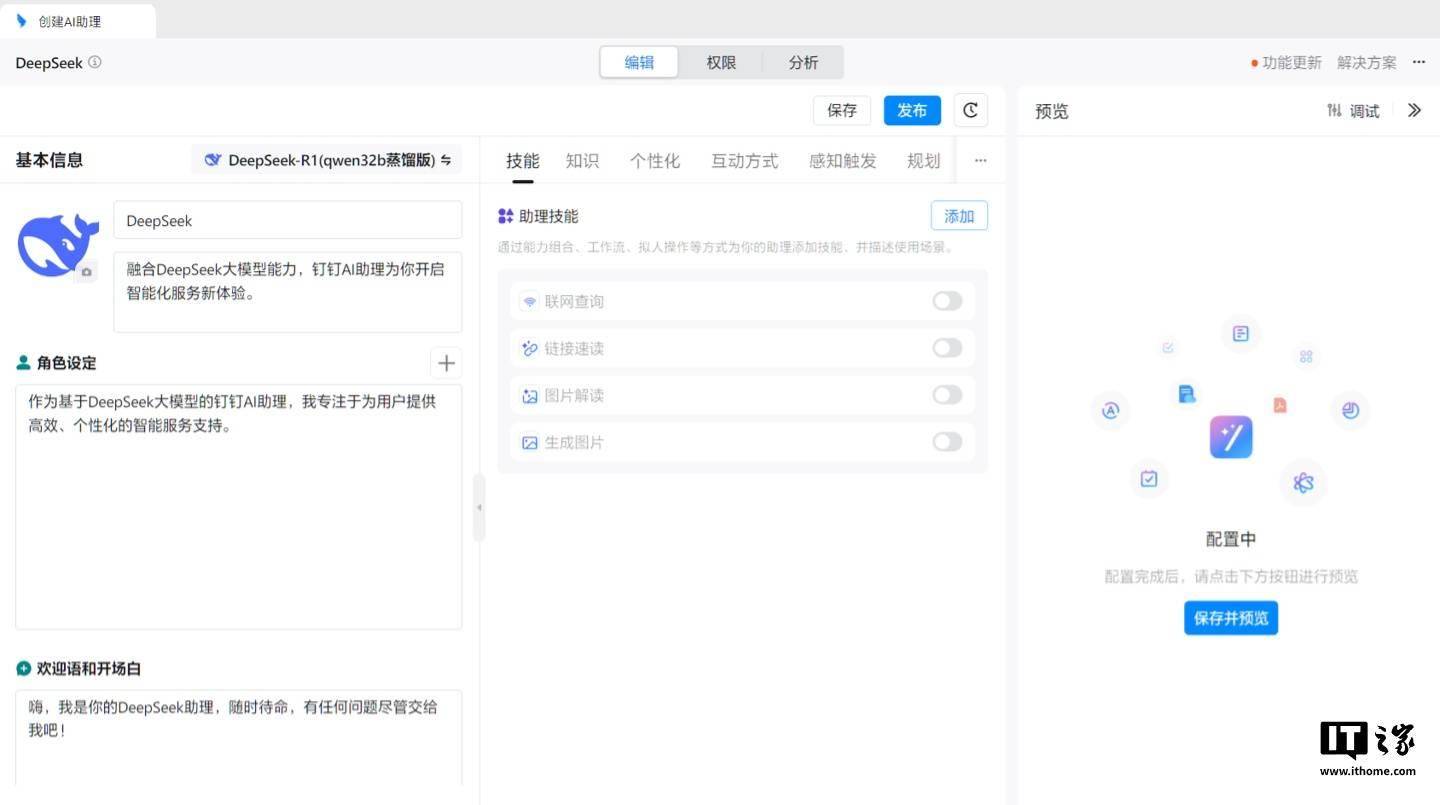Screen dimensions: 1440x805
Task: Switch to the 编辑 tab
Action: [x=639, y=62]
